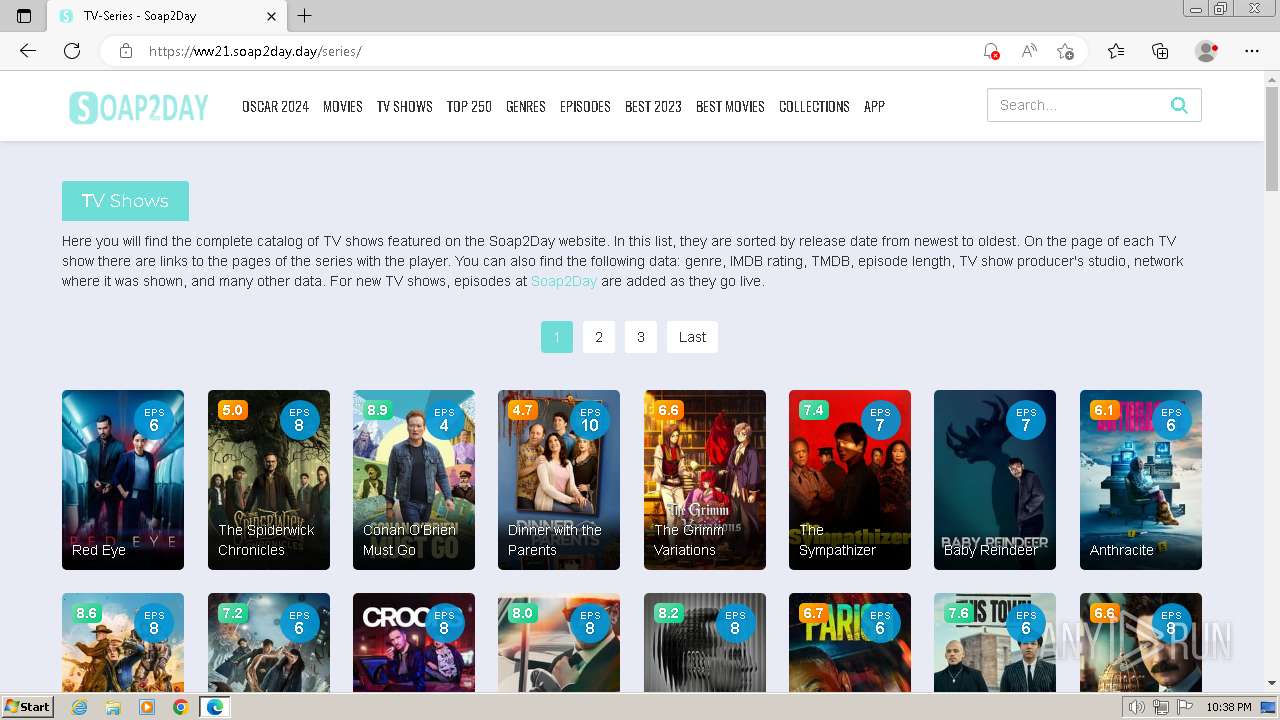The width and height of the screenshot is (1280, 720).
Task: Open the second-row poster rated 8.0
Action: [559, 643]
